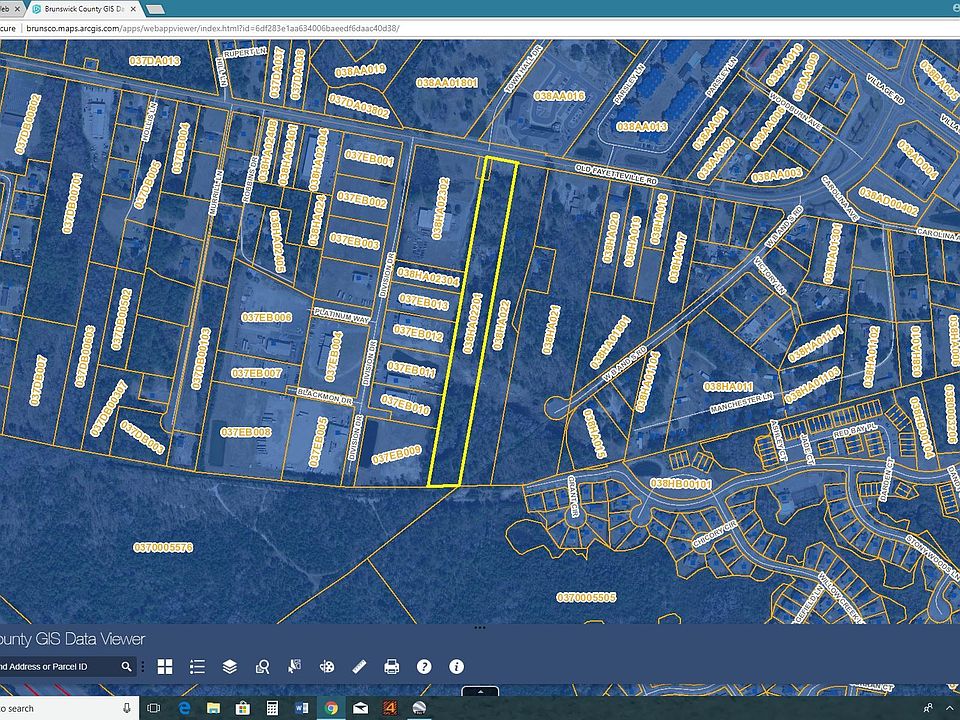Open the print widget

coord(392,667)
